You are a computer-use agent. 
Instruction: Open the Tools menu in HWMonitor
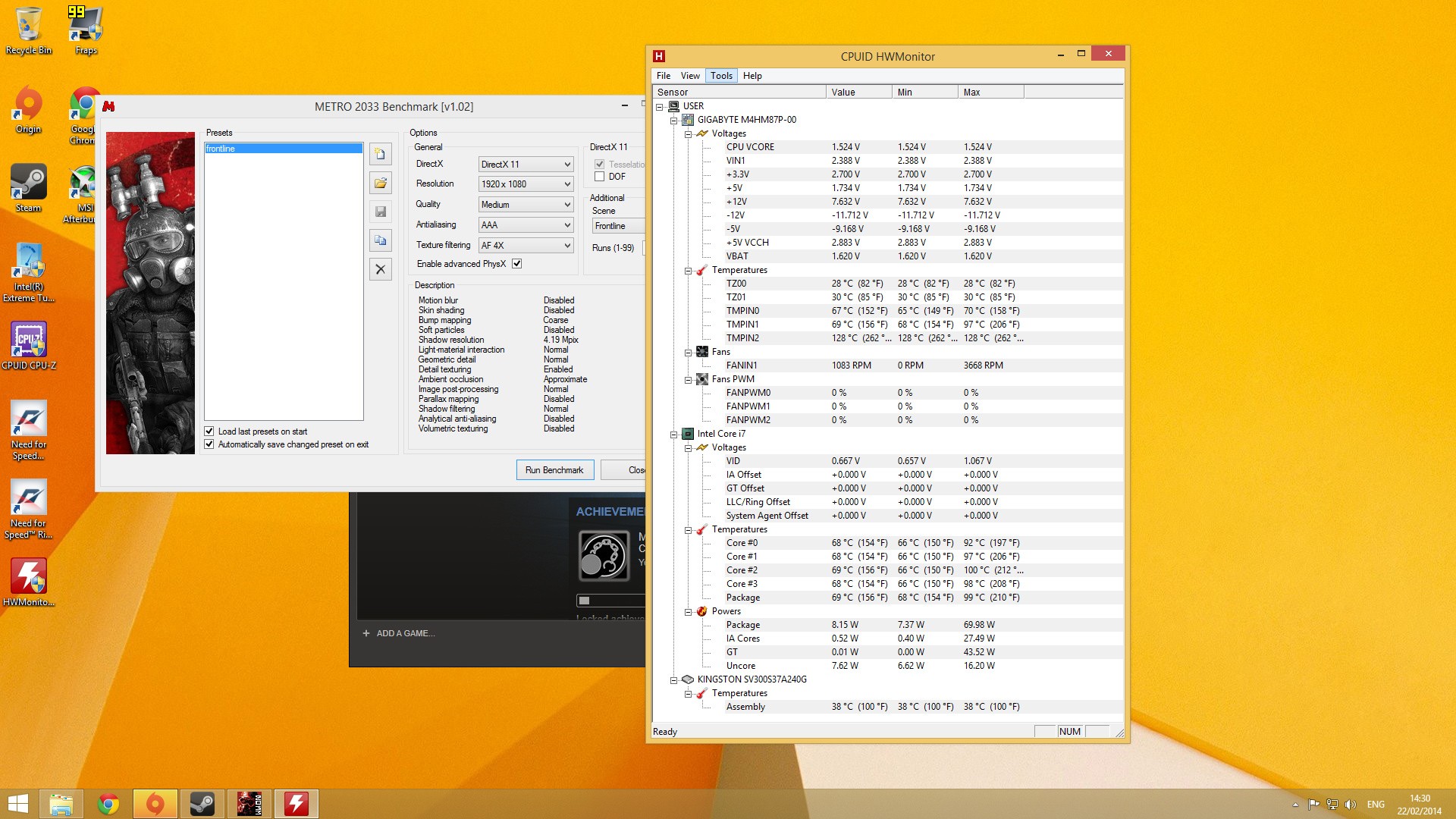pos(721,76)
